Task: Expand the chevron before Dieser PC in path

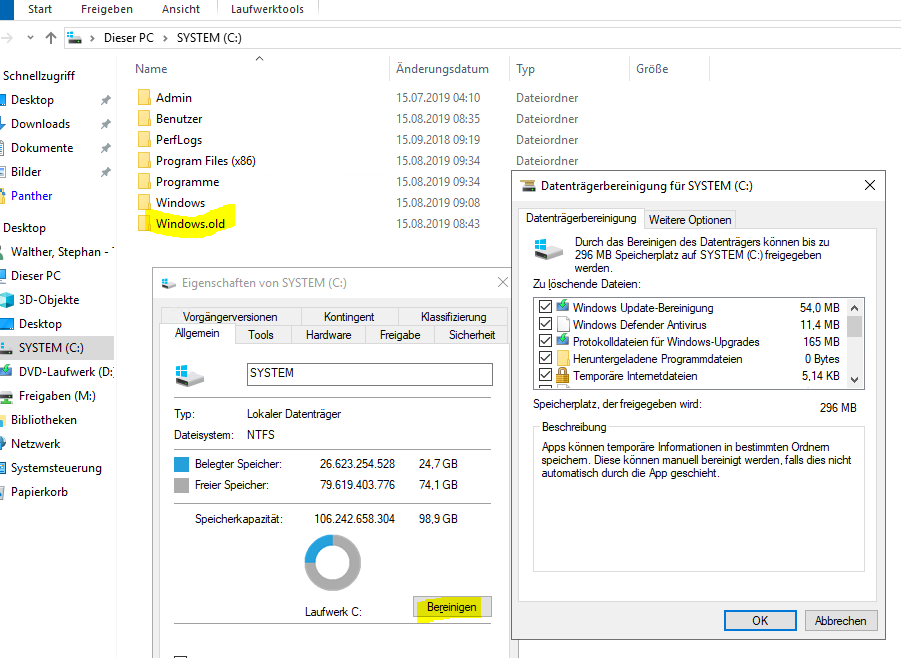Action: tap(92, 38)
